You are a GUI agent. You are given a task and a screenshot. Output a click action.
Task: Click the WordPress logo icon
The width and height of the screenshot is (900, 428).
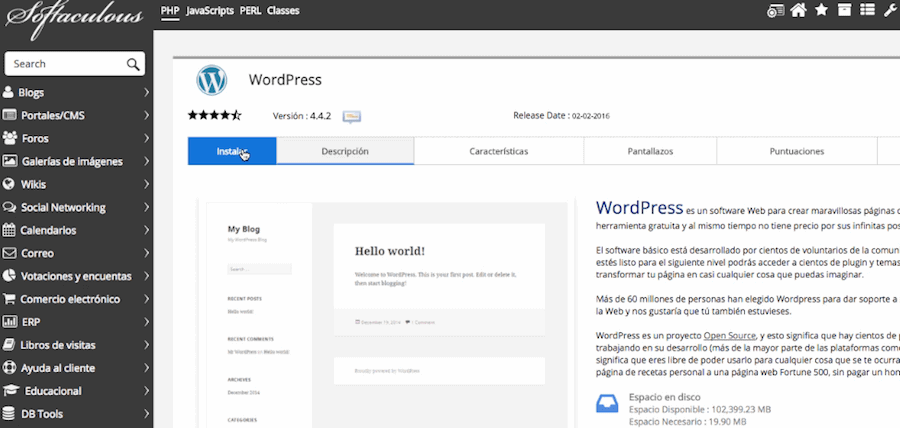coord(212,80)
